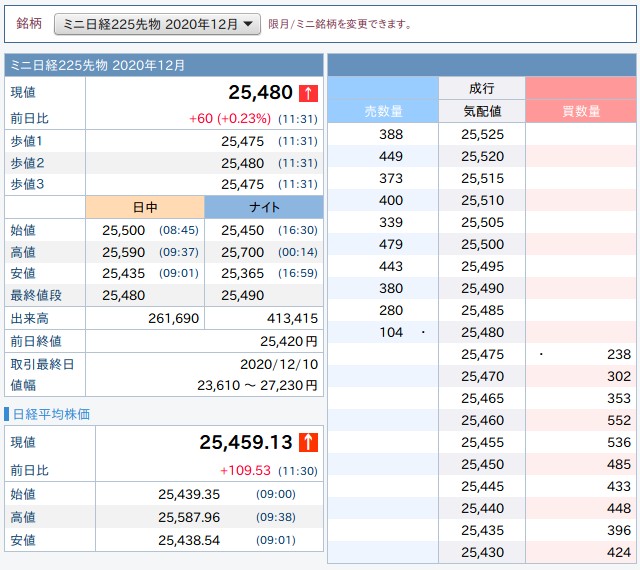This screenshot has width=640, height=570.
Task: Click red up arrow beside 25,459.13 Nikkei average
Action: 308,441
